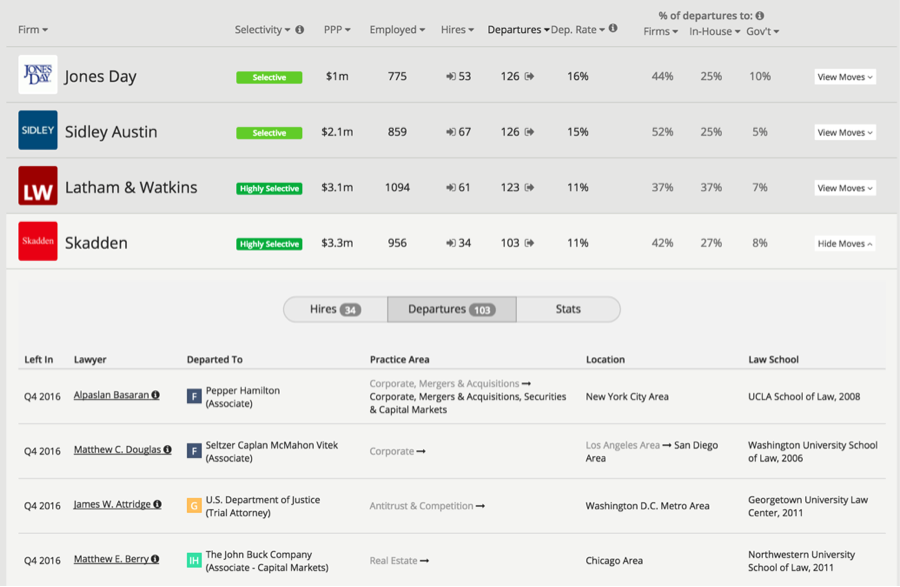The image size is (900, 587).
Task: Click the Jones Day firm name
Action: tap(100, 76)
